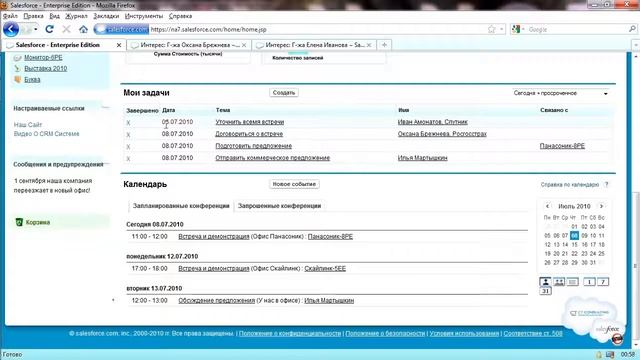Open the list all tabs dropdown

(x=636, y=45)
